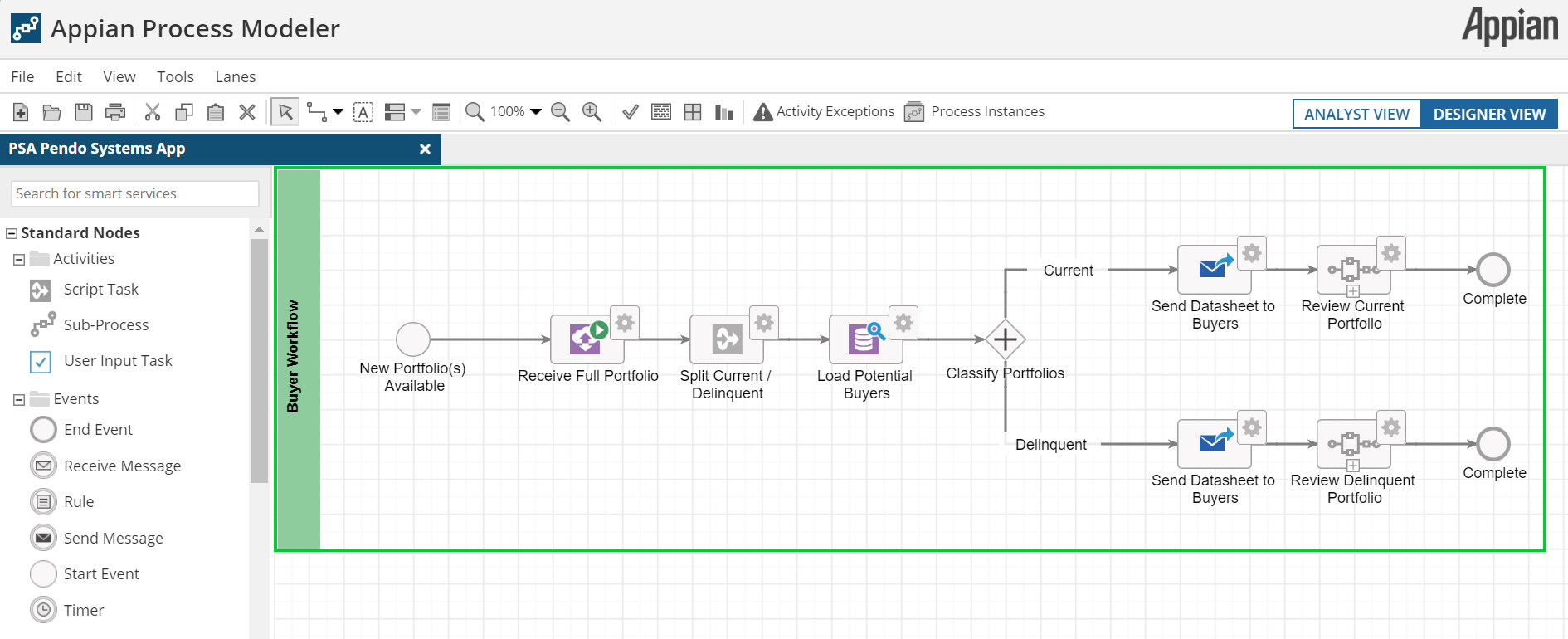The image size is (1568, 639).
Task: Switch to Analyst View
Action: (x=1356, y=114)
